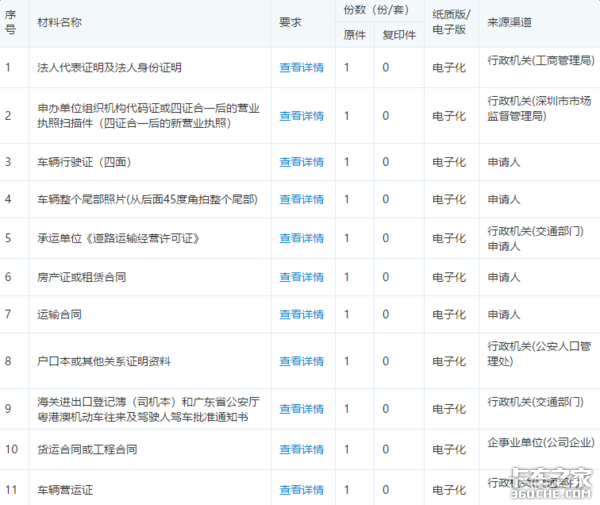The width and height of the screenshot is (600, 505).
Task: Select the 要求 column header
Action: pyautogui.click(x=290, y=22)
